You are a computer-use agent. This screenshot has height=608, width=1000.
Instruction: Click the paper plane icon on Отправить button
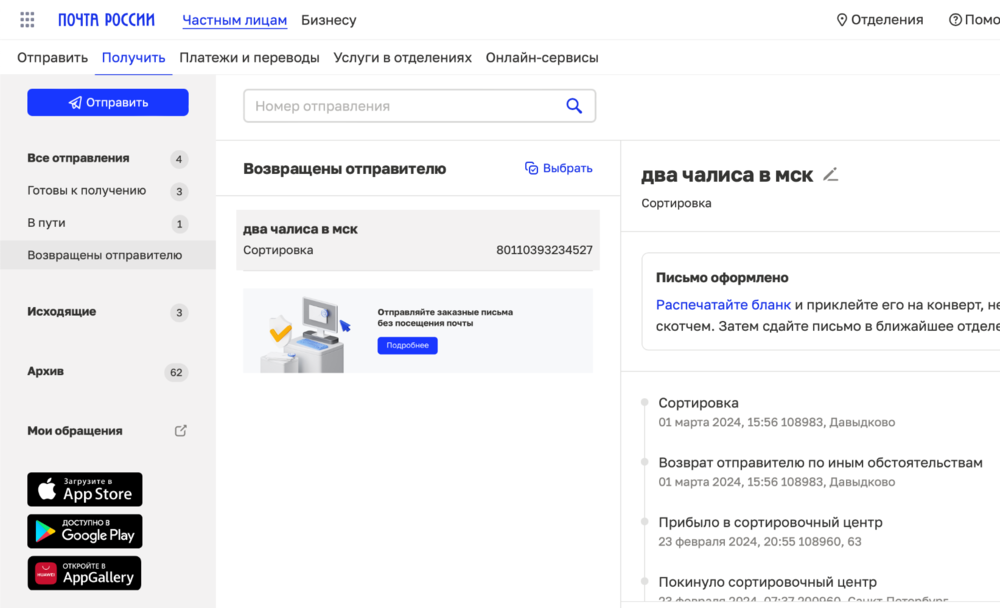[x=73, y=102]
